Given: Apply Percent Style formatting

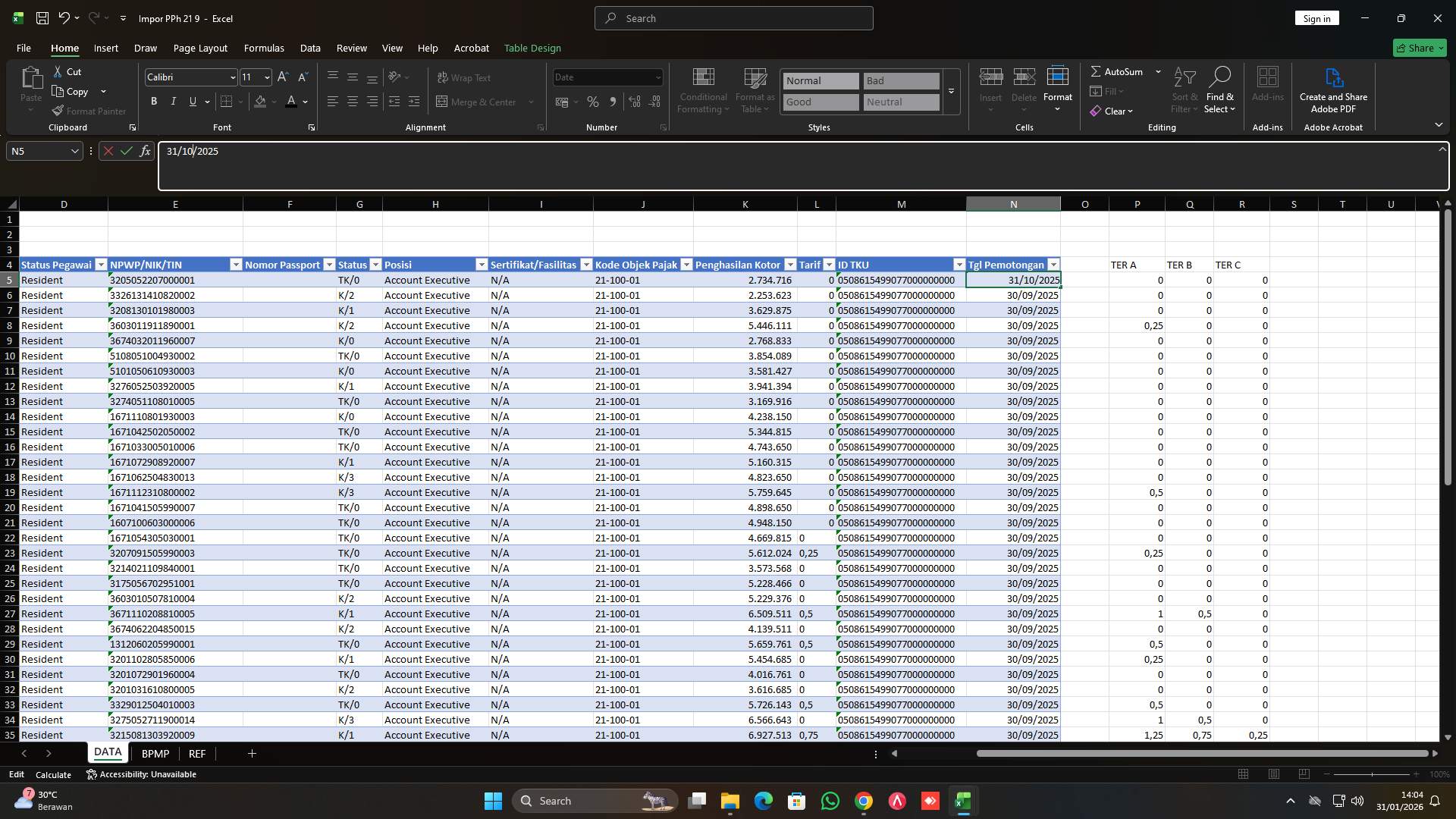Looking at the screenshot, I should coord(593,102).
